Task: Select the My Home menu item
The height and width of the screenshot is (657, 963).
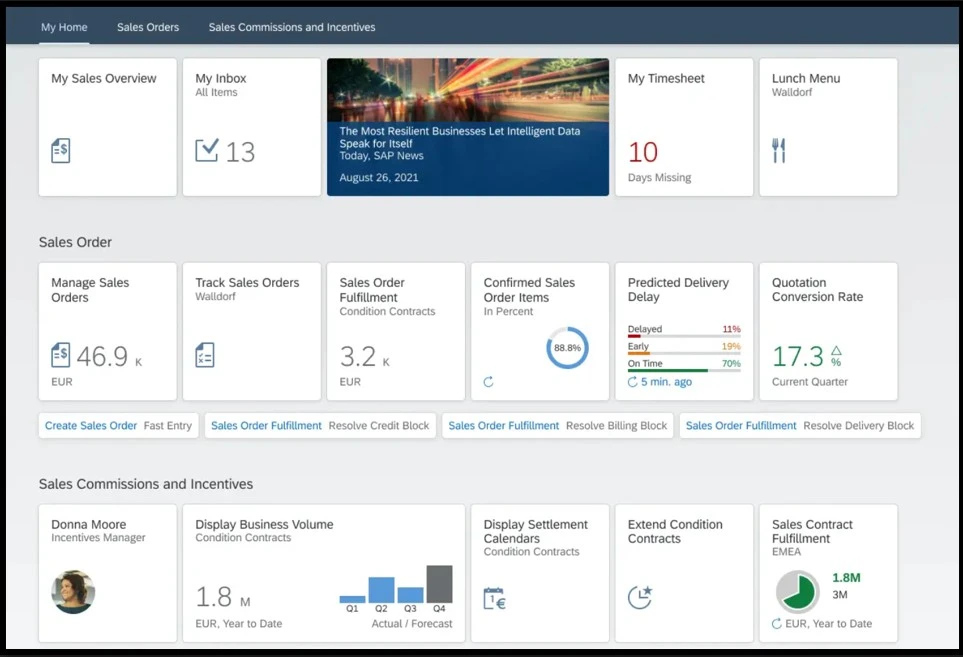Action: point(63,27)
